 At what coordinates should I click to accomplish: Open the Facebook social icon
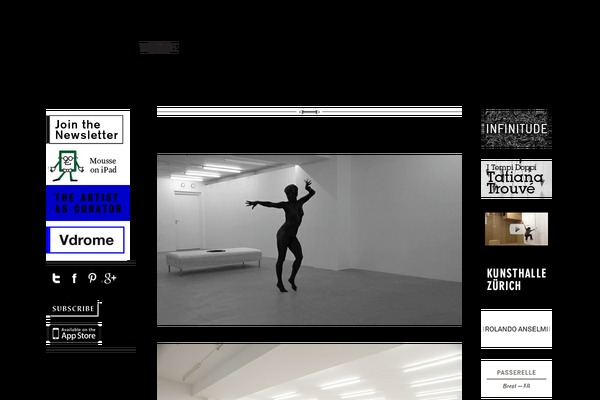click(74, 279)
